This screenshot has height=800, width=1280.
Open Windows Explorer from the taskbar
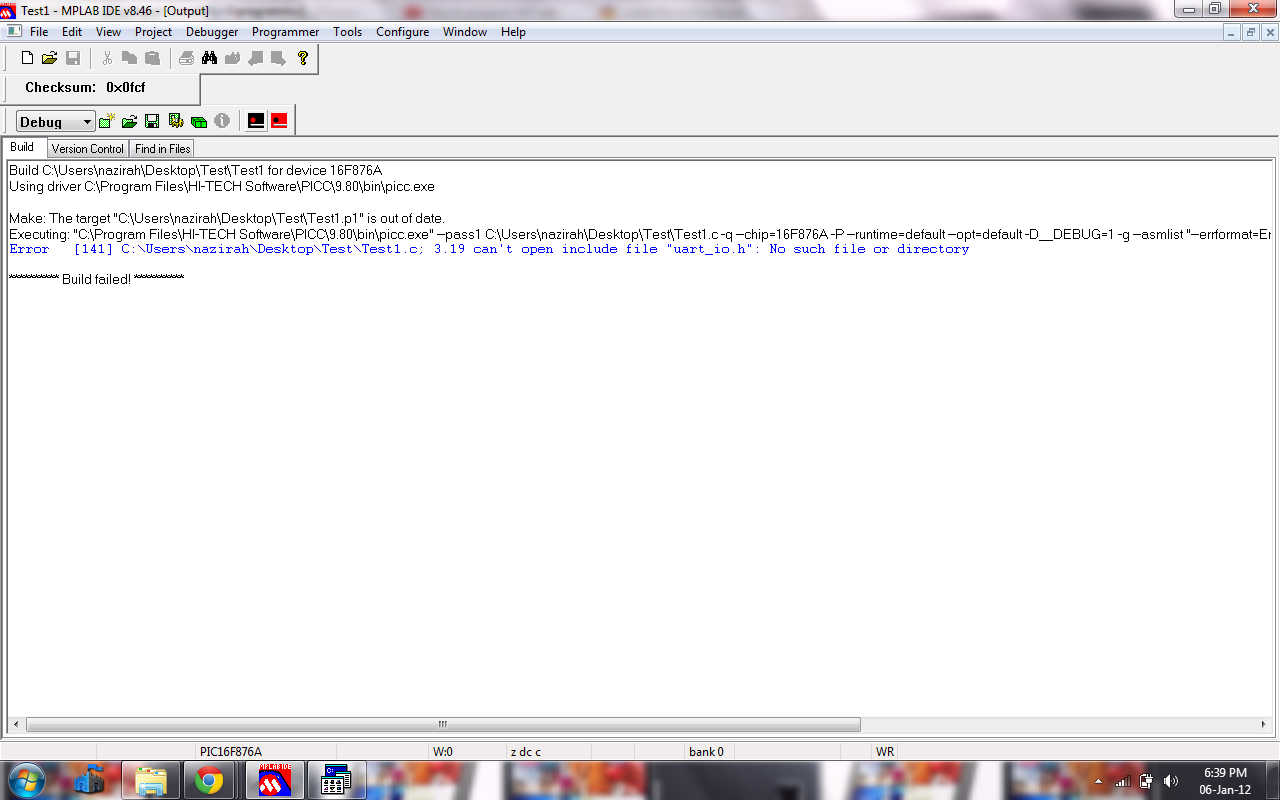(x=151, y=781)
